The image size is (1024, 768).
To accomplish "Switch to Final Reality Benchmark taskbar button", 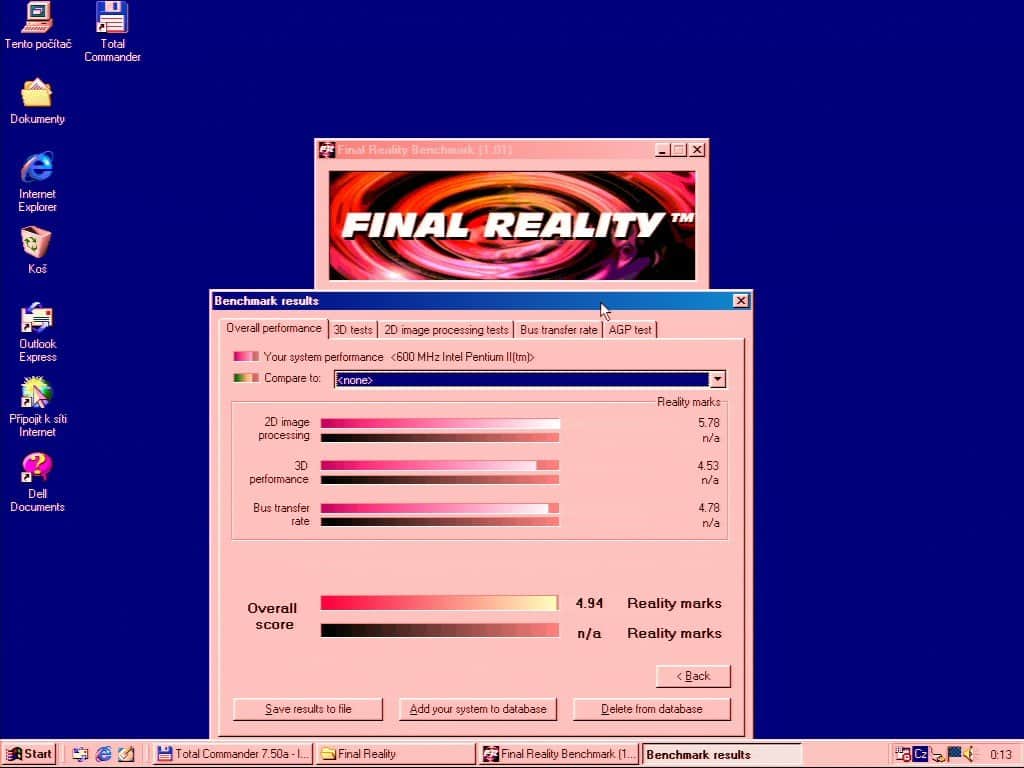I will (559, 754).
